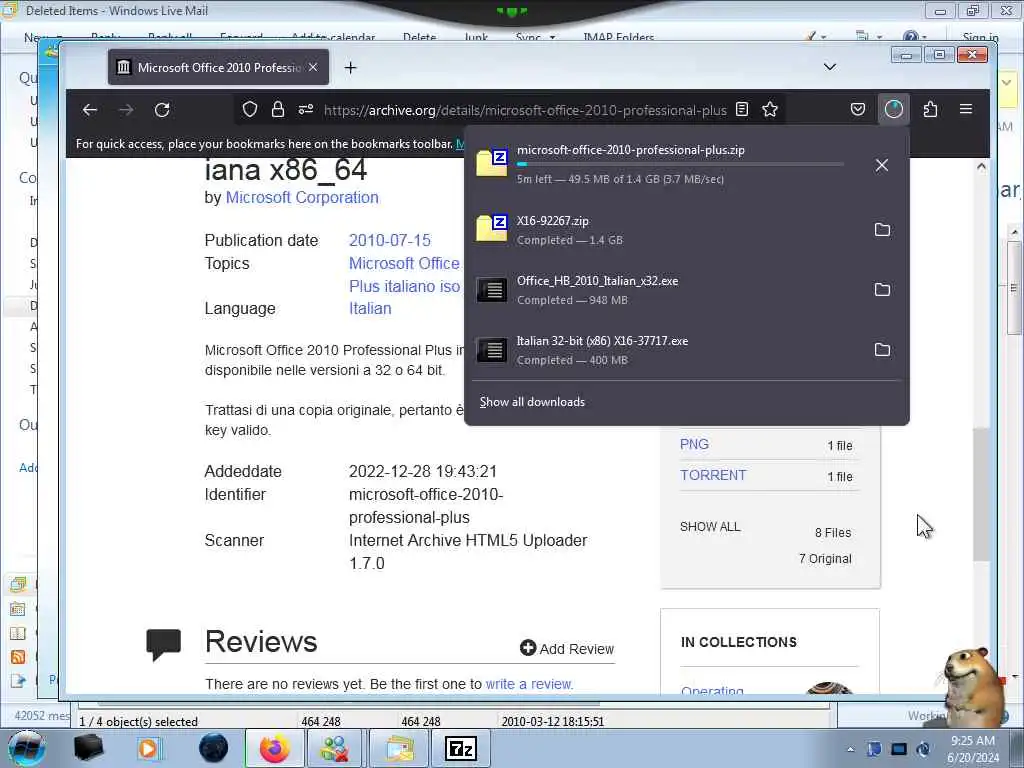
Task: Open the file explorer folder taskbar icon
Action: 400,748
